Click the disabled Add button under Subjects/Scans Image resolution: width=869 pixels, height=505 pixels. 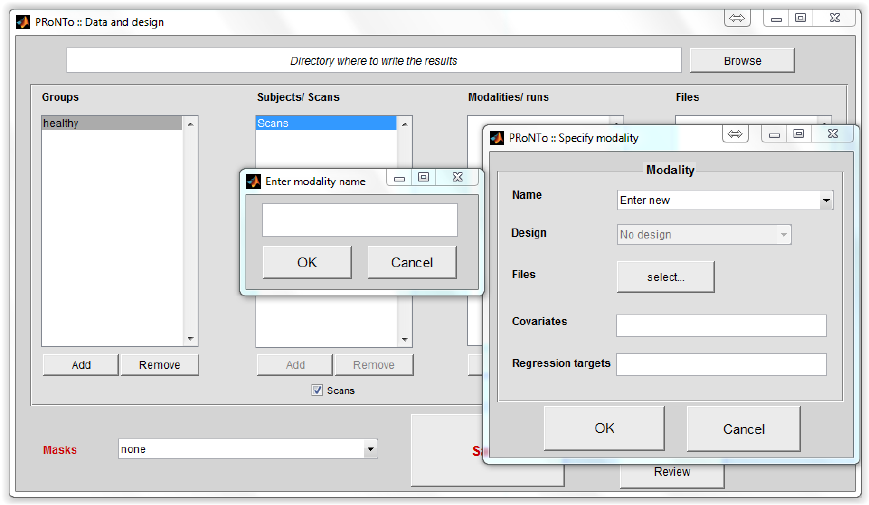(295, 365)
